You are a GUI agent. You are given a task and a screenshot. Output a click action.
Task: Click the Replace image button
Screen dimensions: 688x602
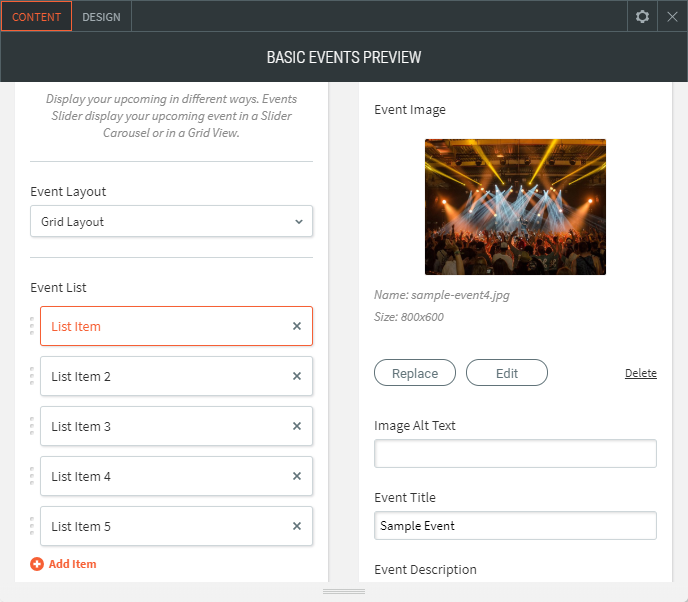tap(415, 373)
